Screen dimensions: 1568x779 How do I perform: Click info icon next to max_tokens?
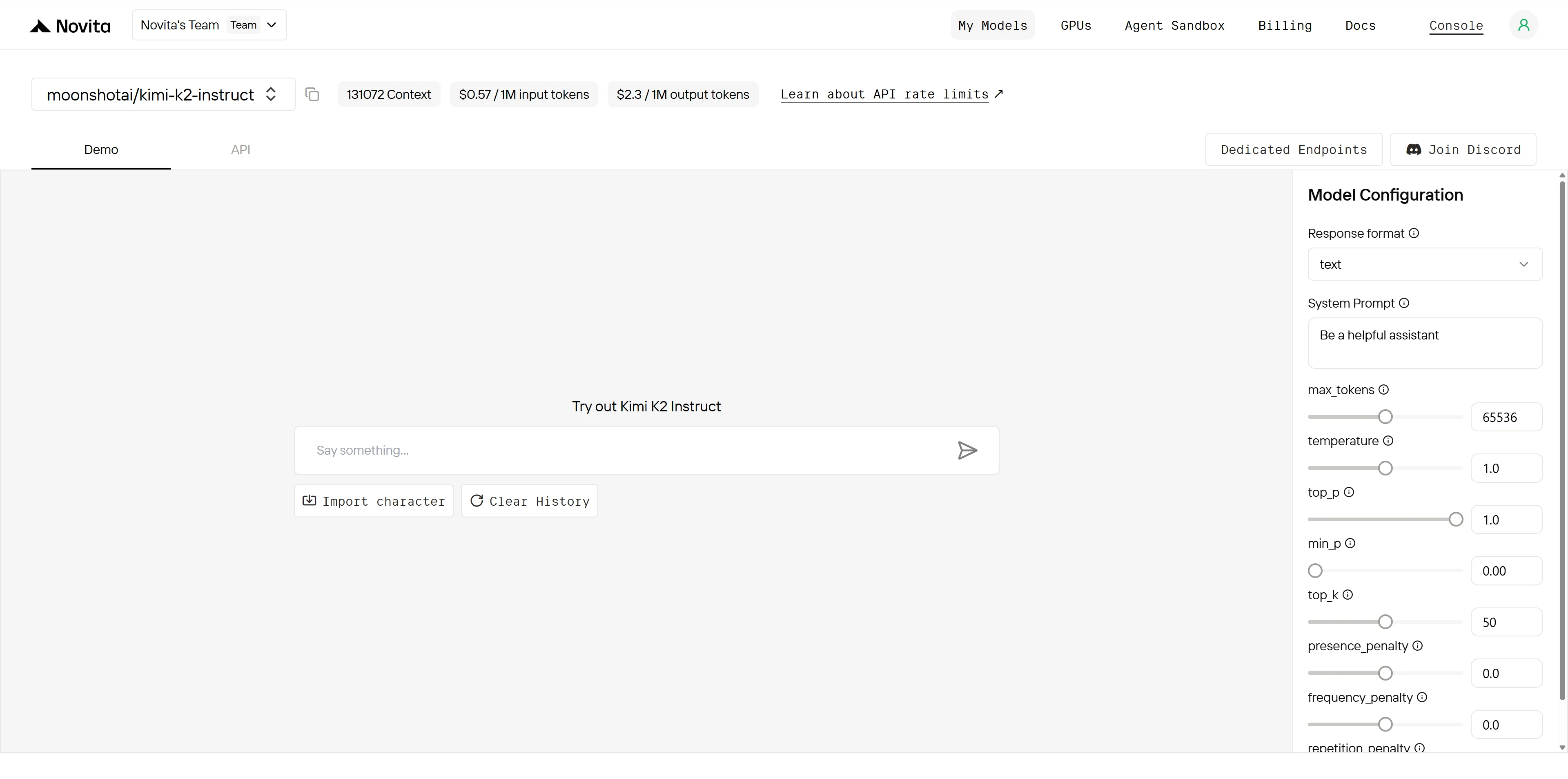[1383, 390]
